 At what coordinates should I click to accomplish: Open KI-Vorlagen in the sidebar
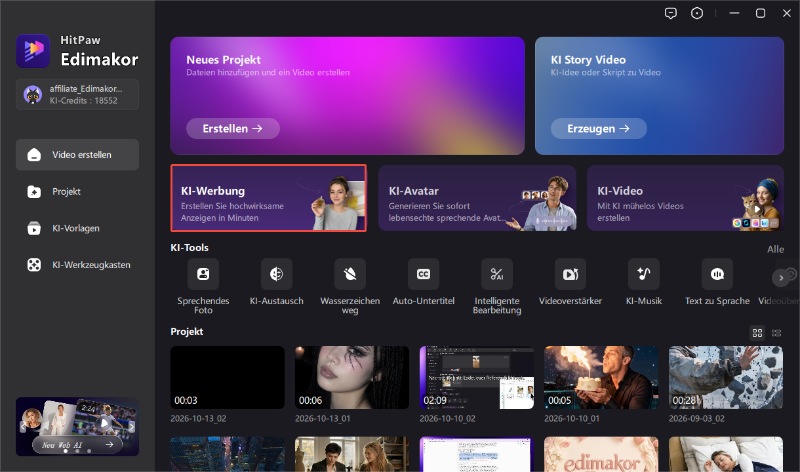click(78, 228)
